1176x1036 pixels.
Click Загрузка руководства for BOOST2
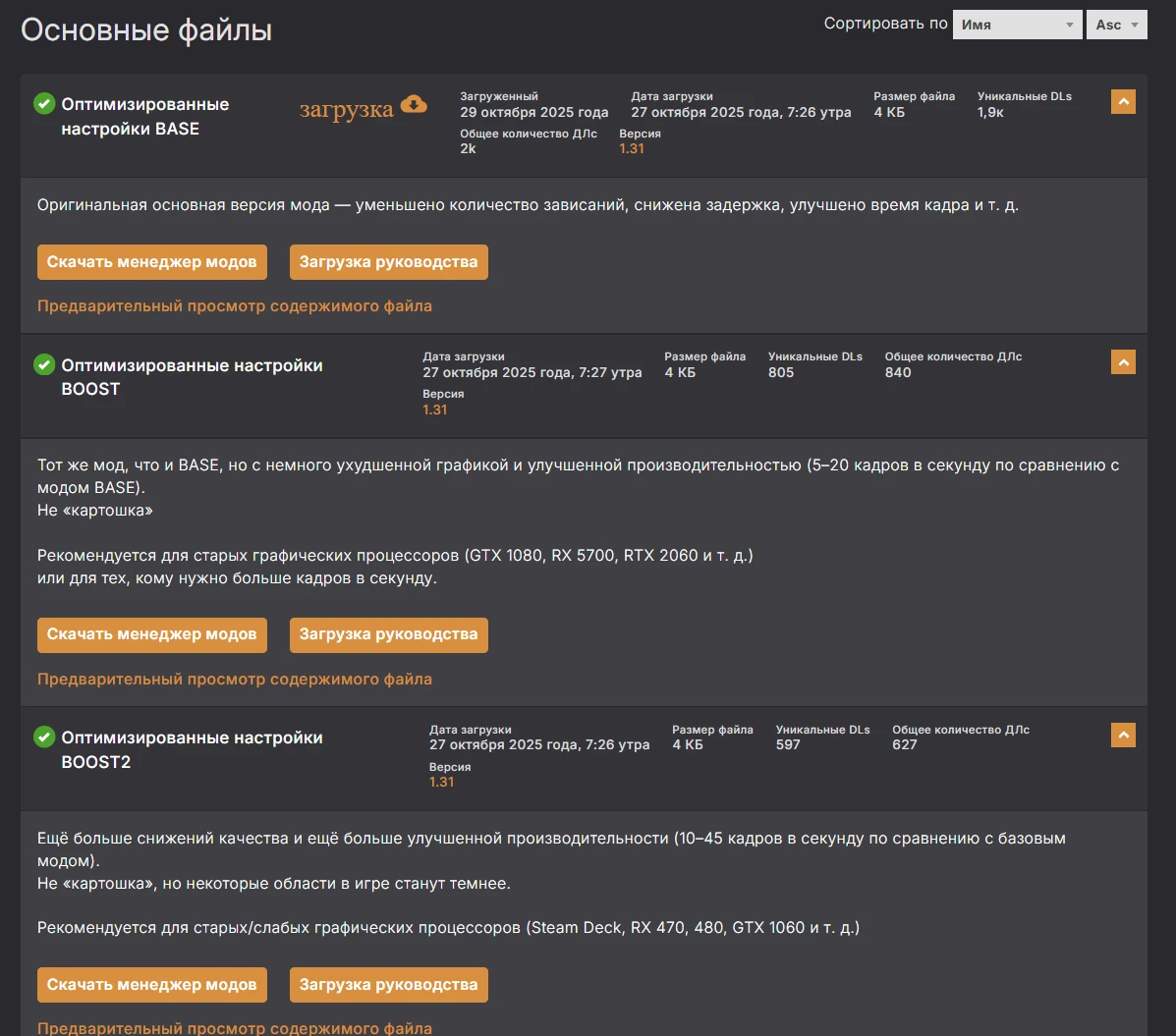388,985
